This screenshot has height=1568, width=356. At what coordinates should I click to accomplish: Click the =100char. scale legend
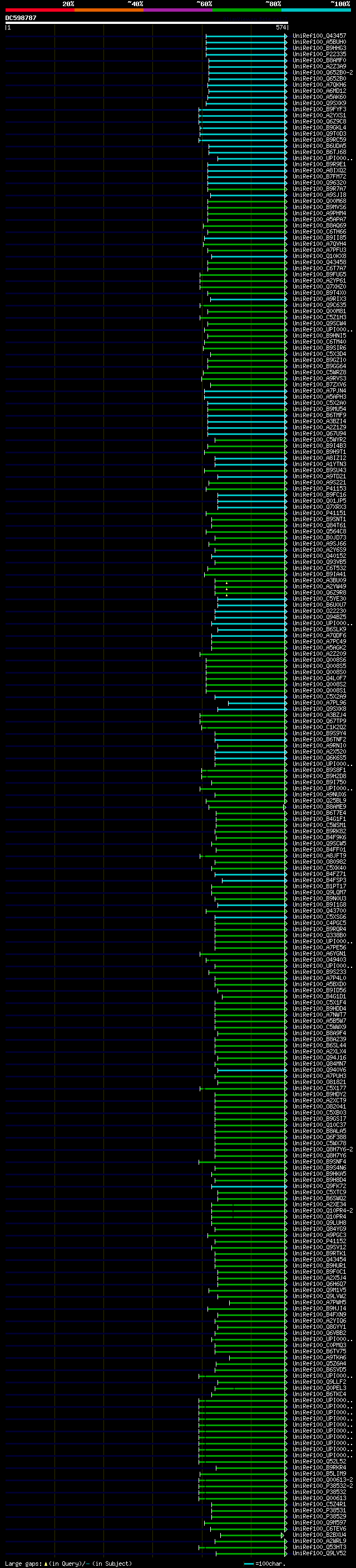point(264,1564)
